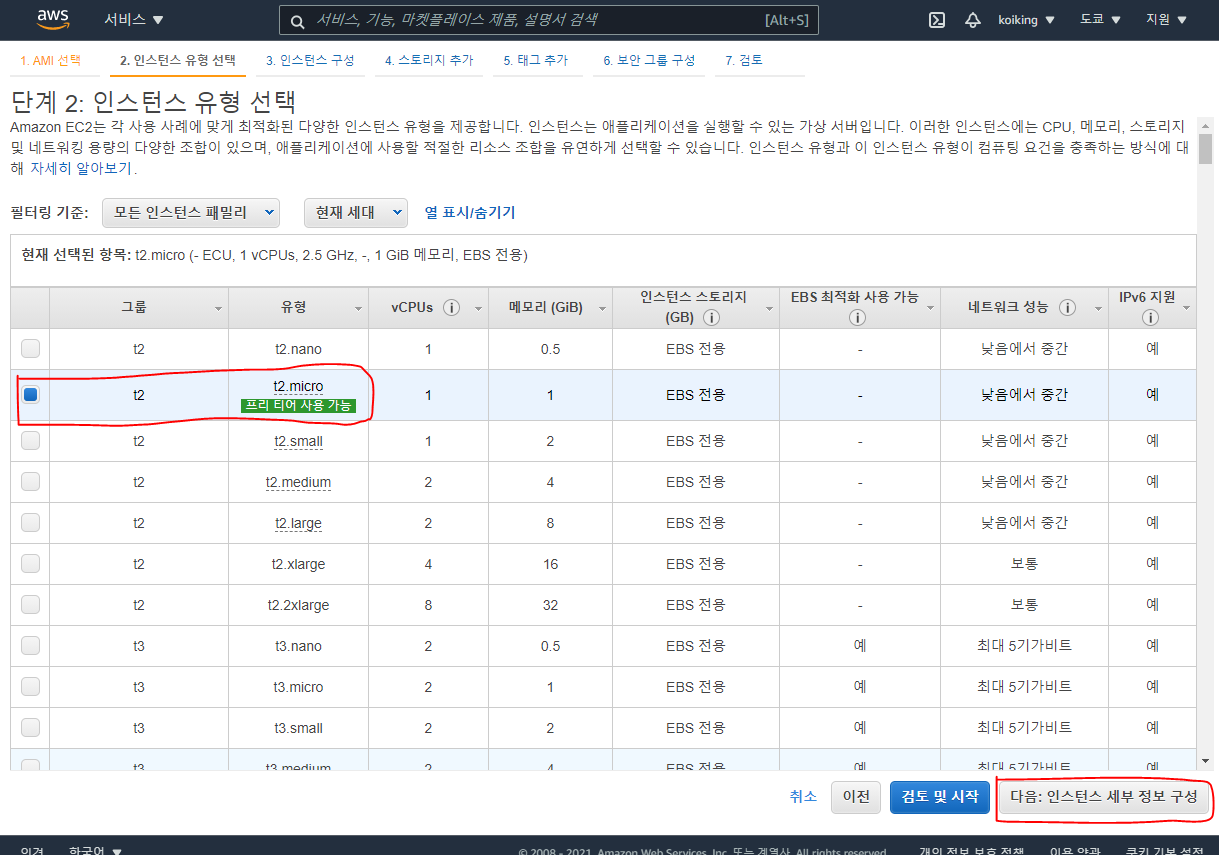Screen dimensions: 1219x855
Task: Open the 유형 column sort arrow
Action: click(358, 309)
